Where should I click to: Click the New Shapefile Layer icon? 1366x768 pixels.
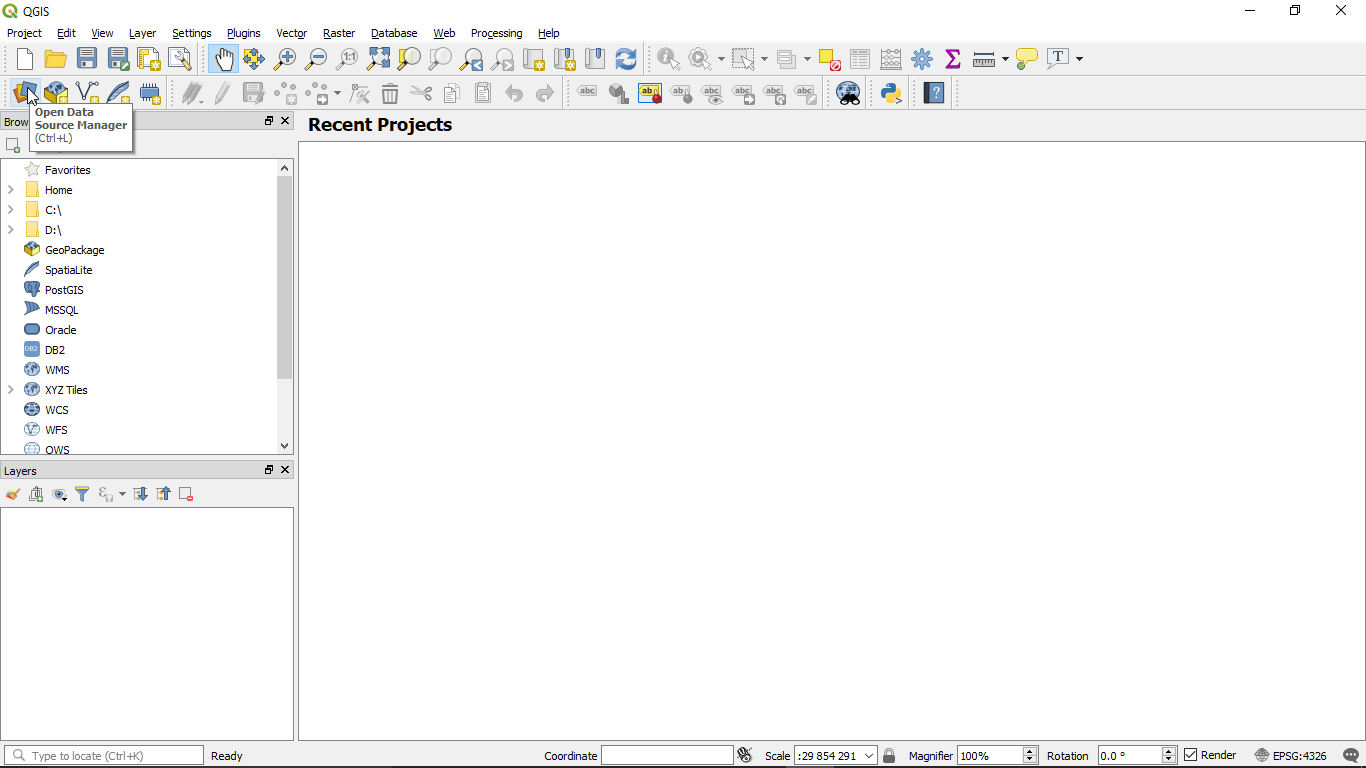pyautogui.click(x=87, y=94)
